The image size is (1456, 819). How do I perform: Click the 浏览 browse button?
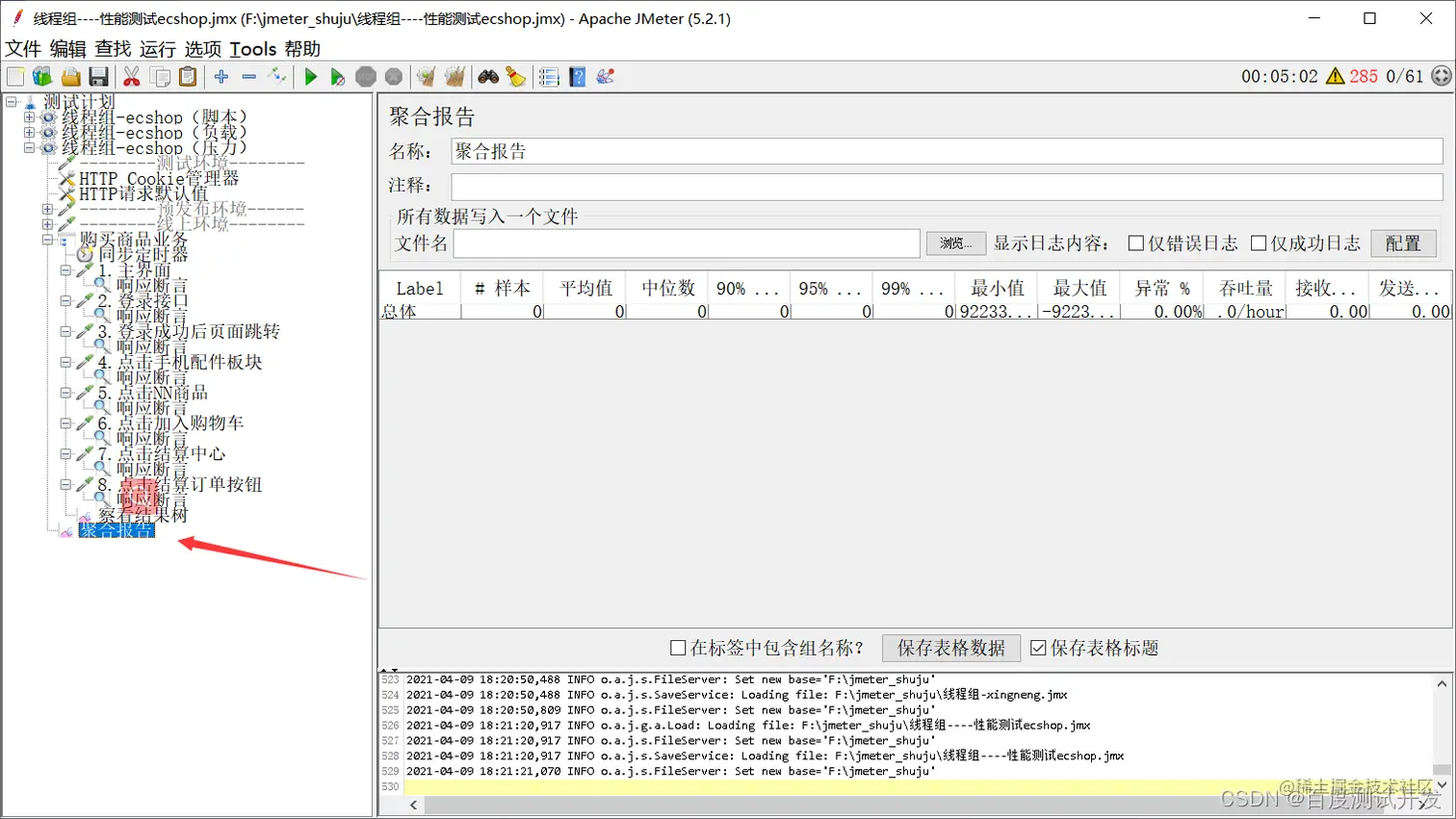click(956, 243)
